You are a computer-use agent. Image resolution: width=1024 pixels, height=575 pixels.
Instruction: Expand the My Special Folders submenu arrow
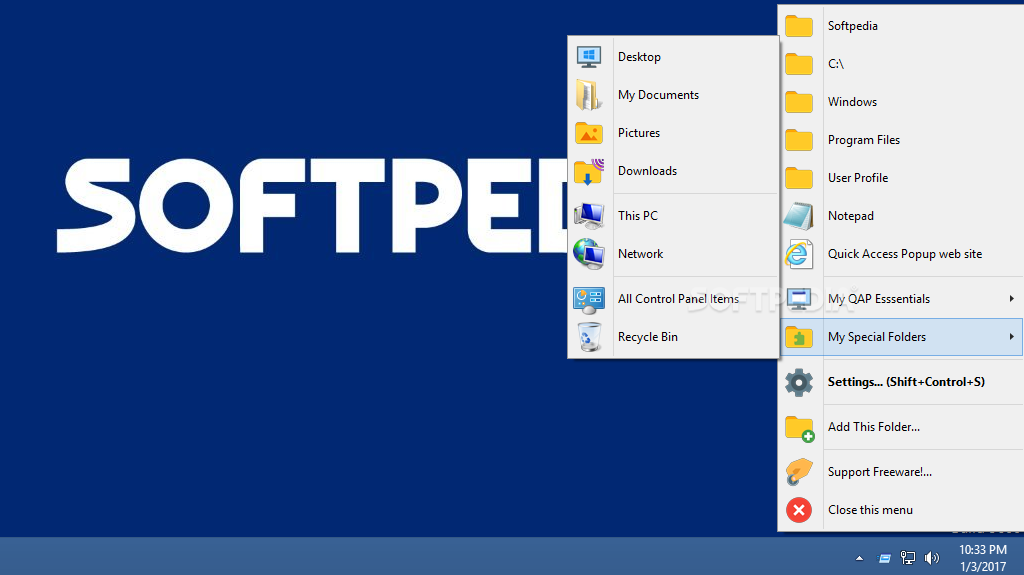1012,337
